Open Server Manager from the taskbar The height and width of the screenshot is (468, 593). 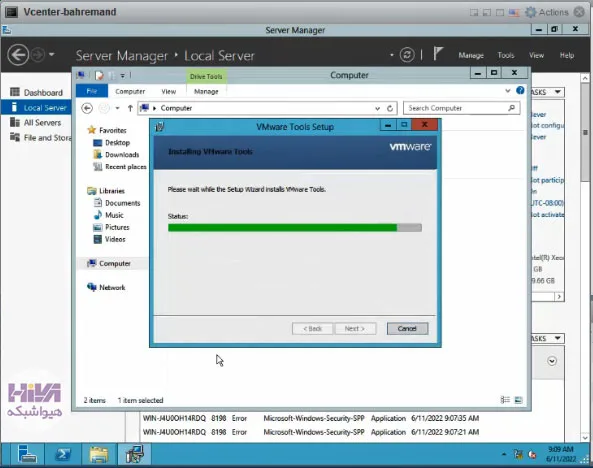27,454
